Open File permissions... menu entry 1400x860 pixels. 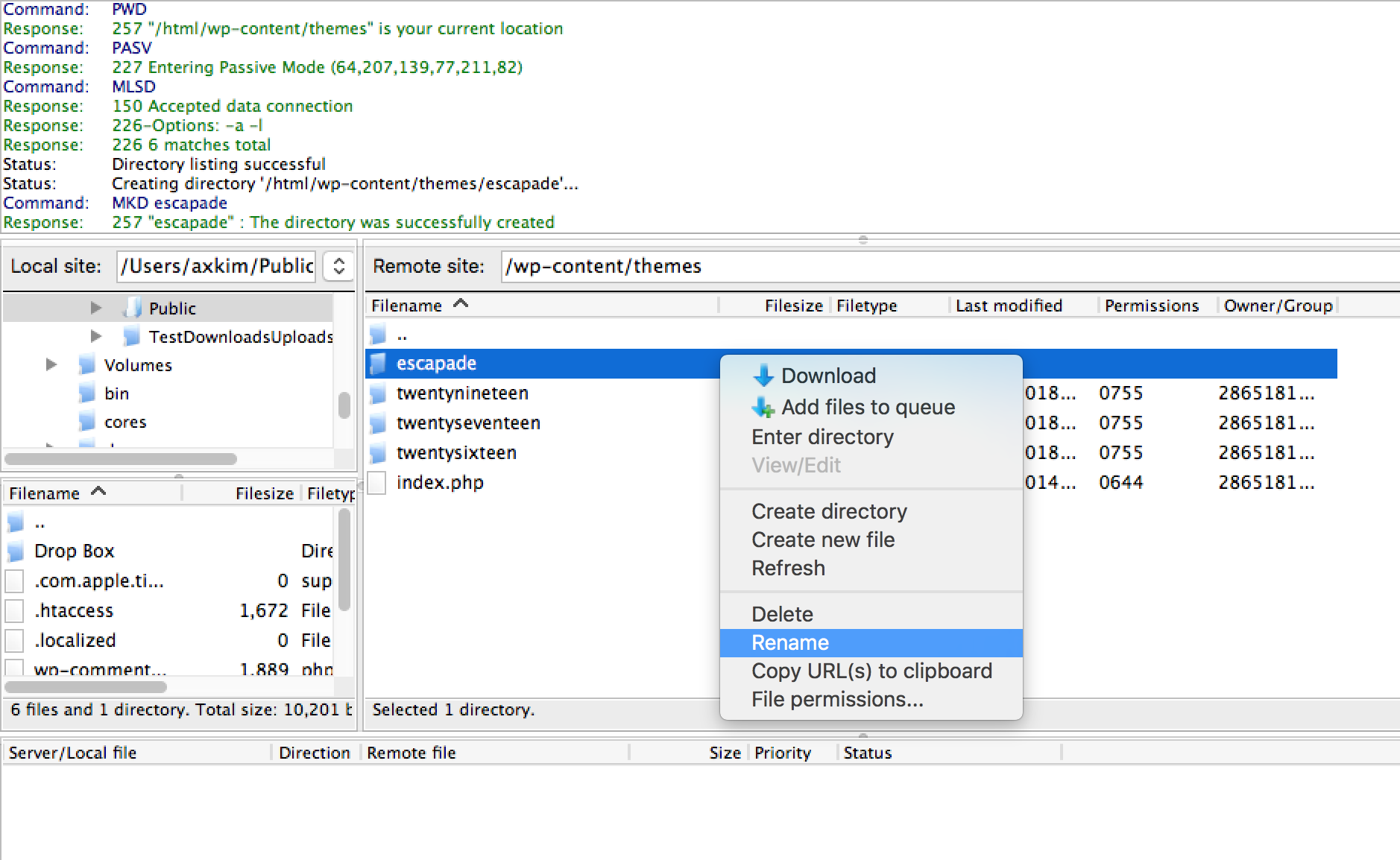coord(871,699)
